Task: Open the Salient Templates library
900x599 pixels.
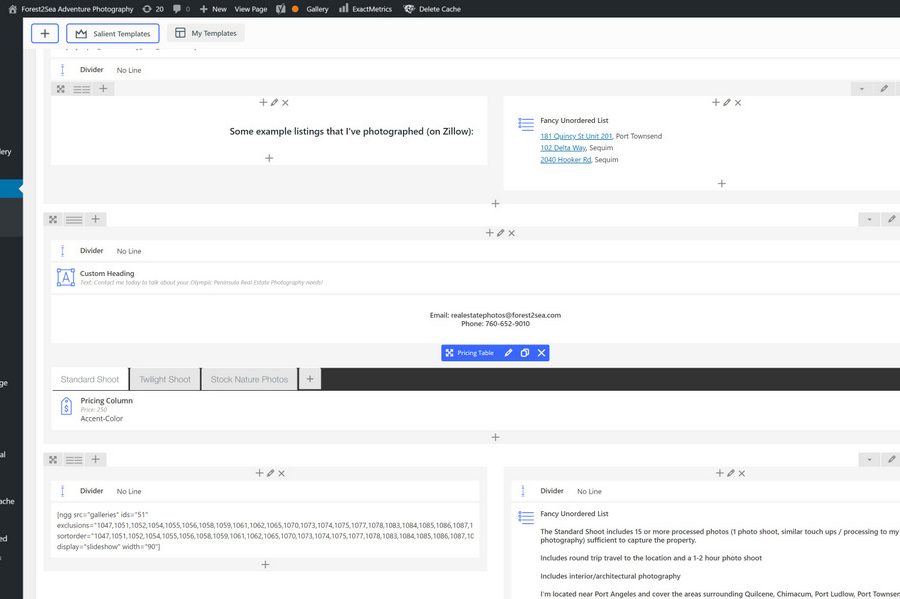Action: [112, 33]
